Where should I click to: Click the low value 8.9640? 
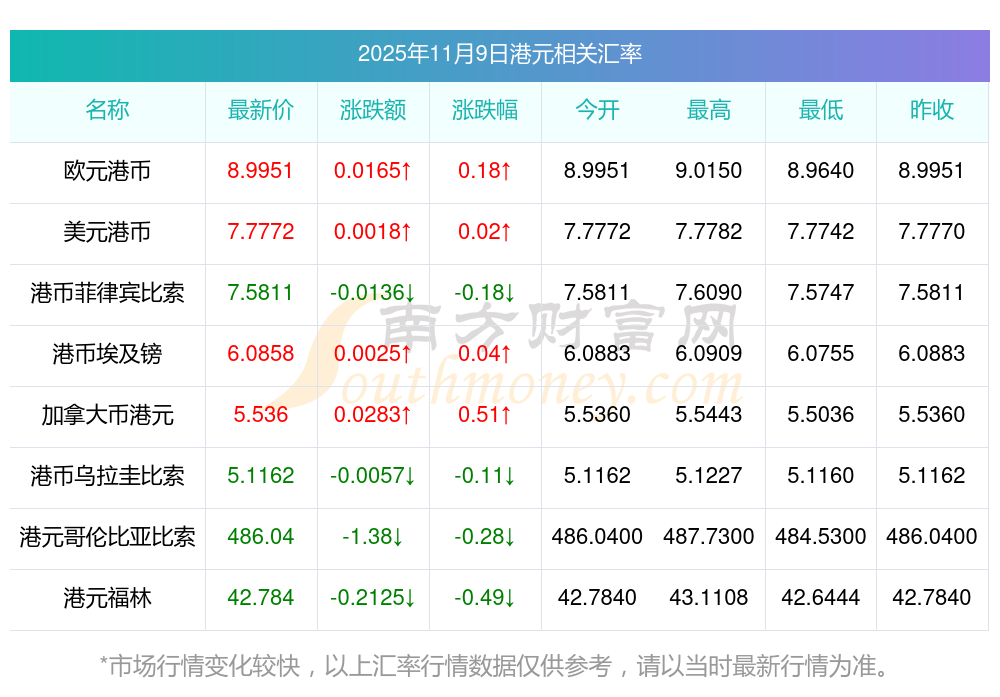click(x=820, y=171)
